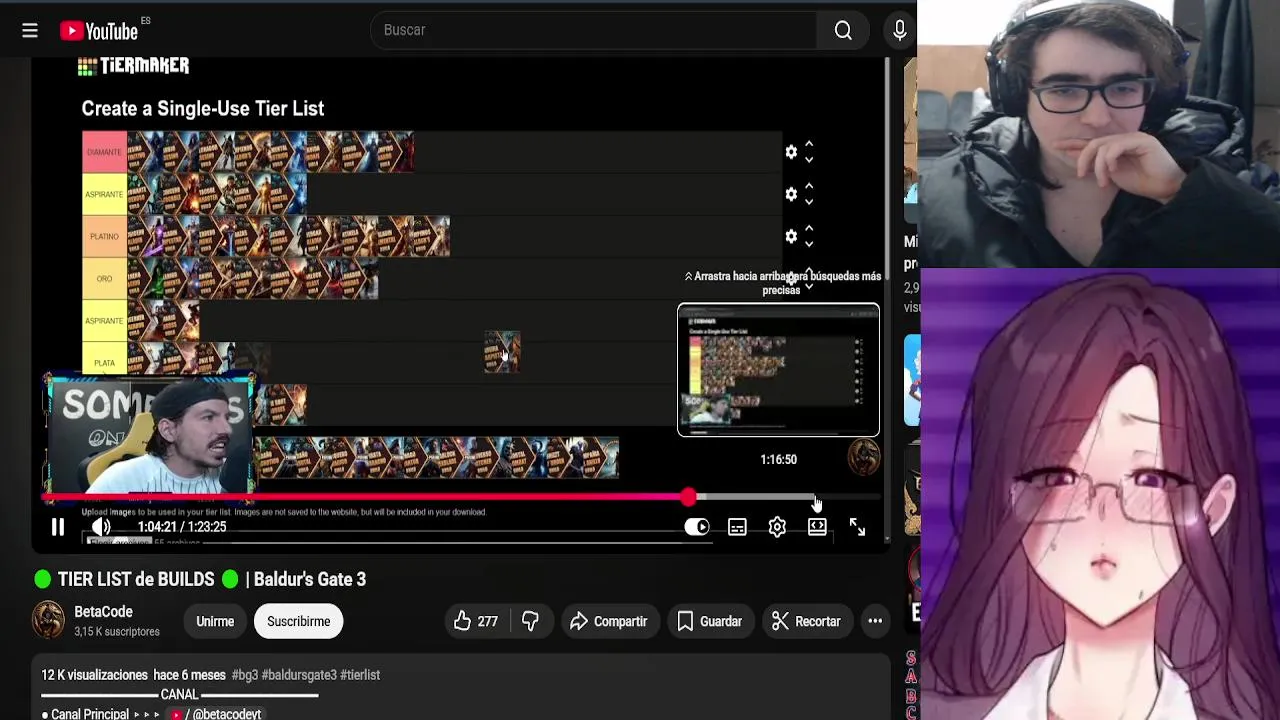This screenshot has width=1280, height=720.
Task: Open the more actions three-dot menu
Action: click(875, 621)
